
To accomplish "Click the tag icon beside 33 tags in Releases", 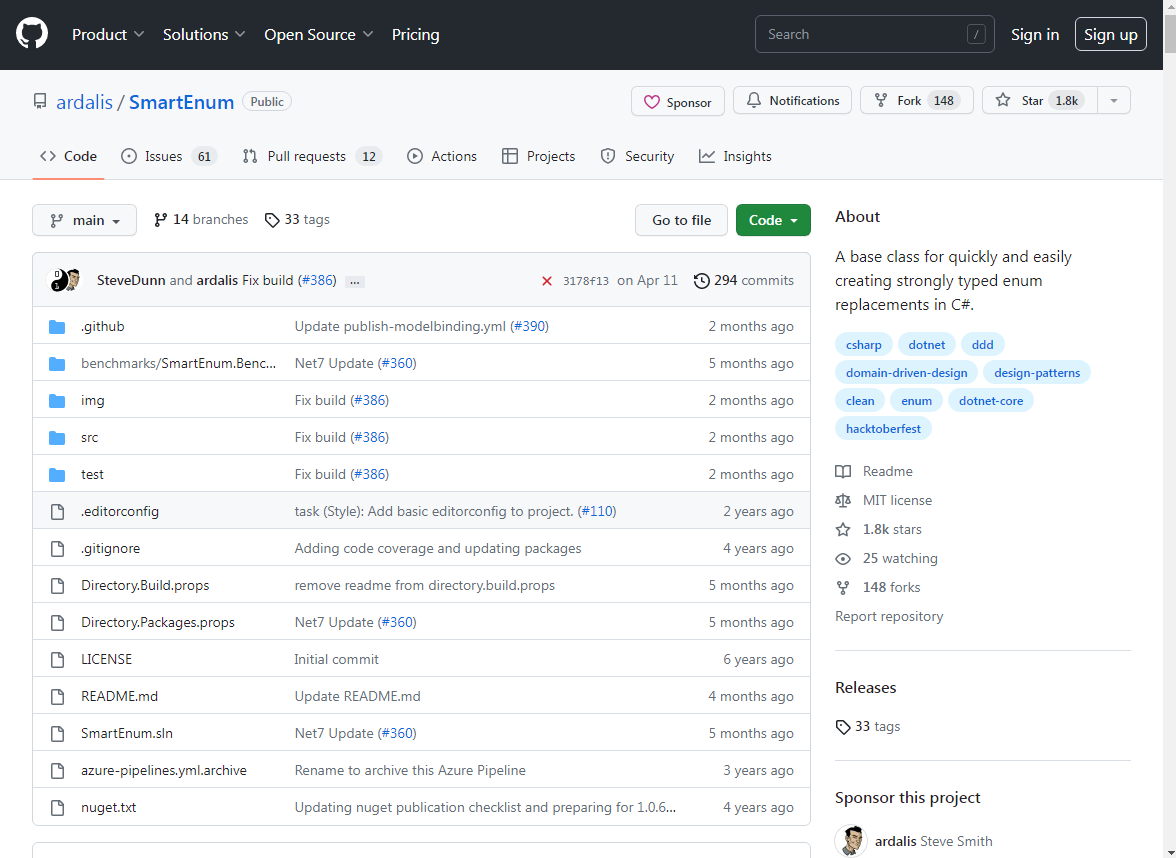I will point(843,727).
